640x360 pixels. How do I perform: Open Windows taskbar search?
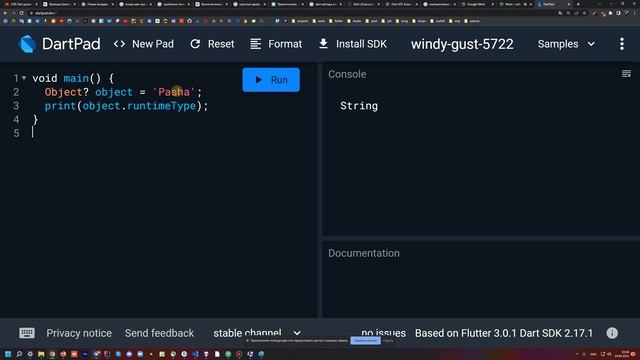pos(19,354)
